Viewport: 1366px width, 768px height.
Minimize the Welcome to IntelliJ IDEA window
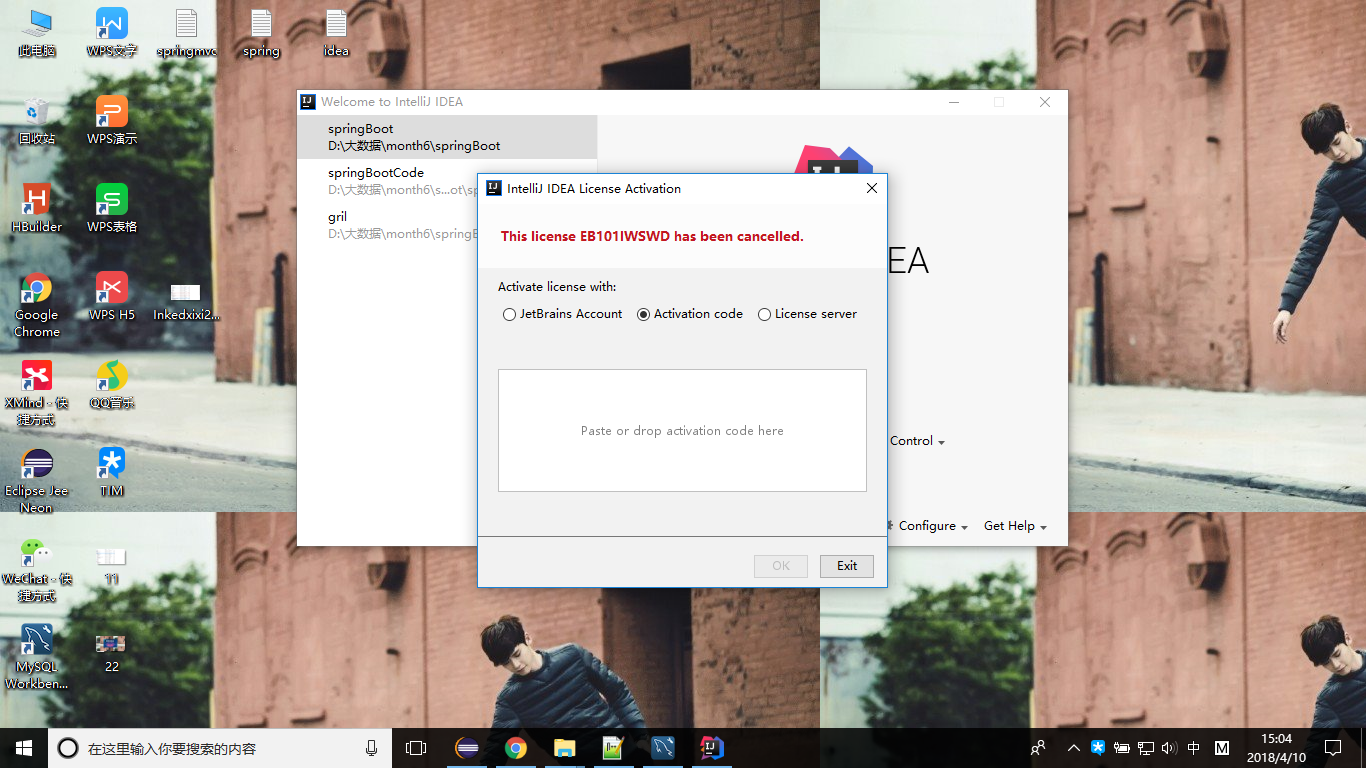click(x=954, y=102)
